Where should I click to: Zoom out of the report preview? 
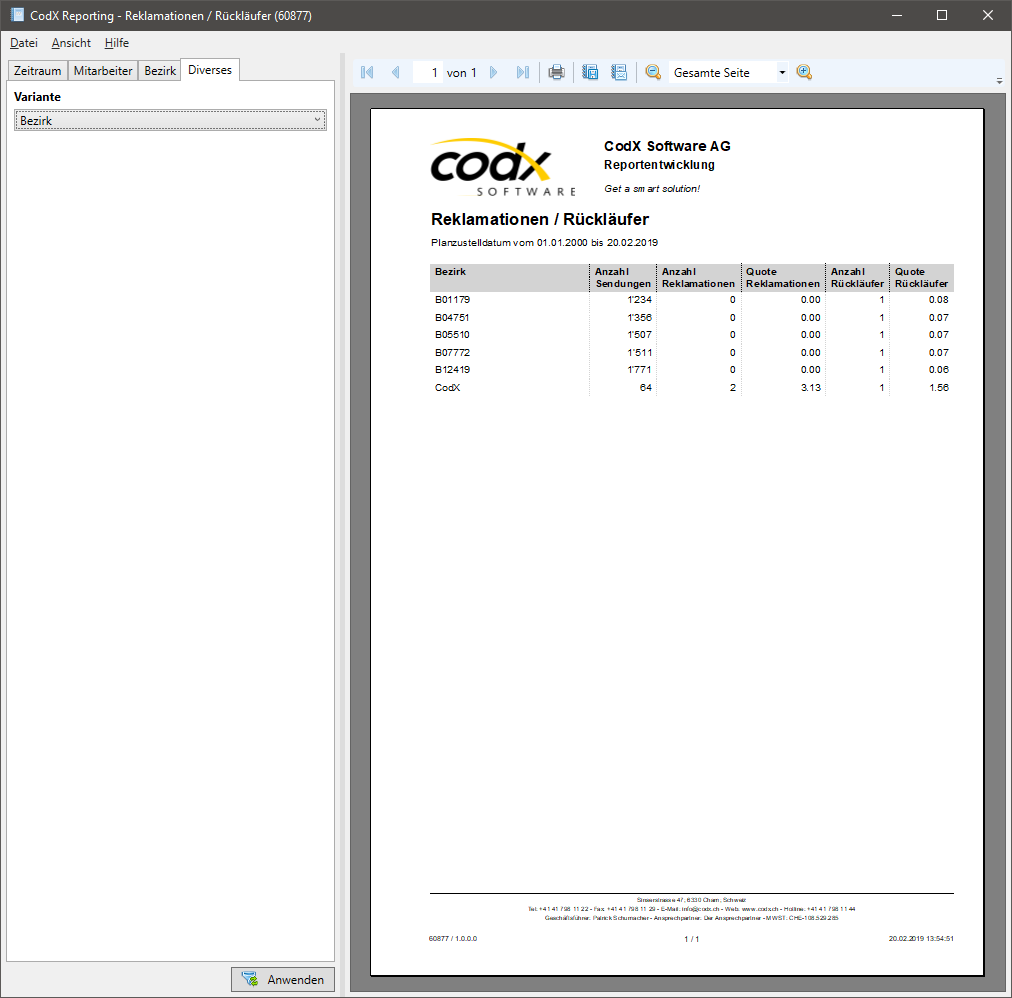tap(652, 72)
